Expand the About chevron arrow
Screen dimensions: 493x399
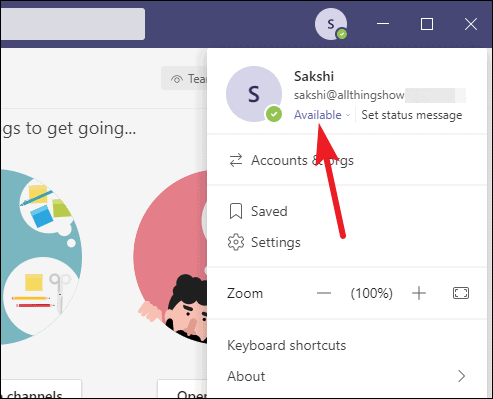tap(462, 376)
